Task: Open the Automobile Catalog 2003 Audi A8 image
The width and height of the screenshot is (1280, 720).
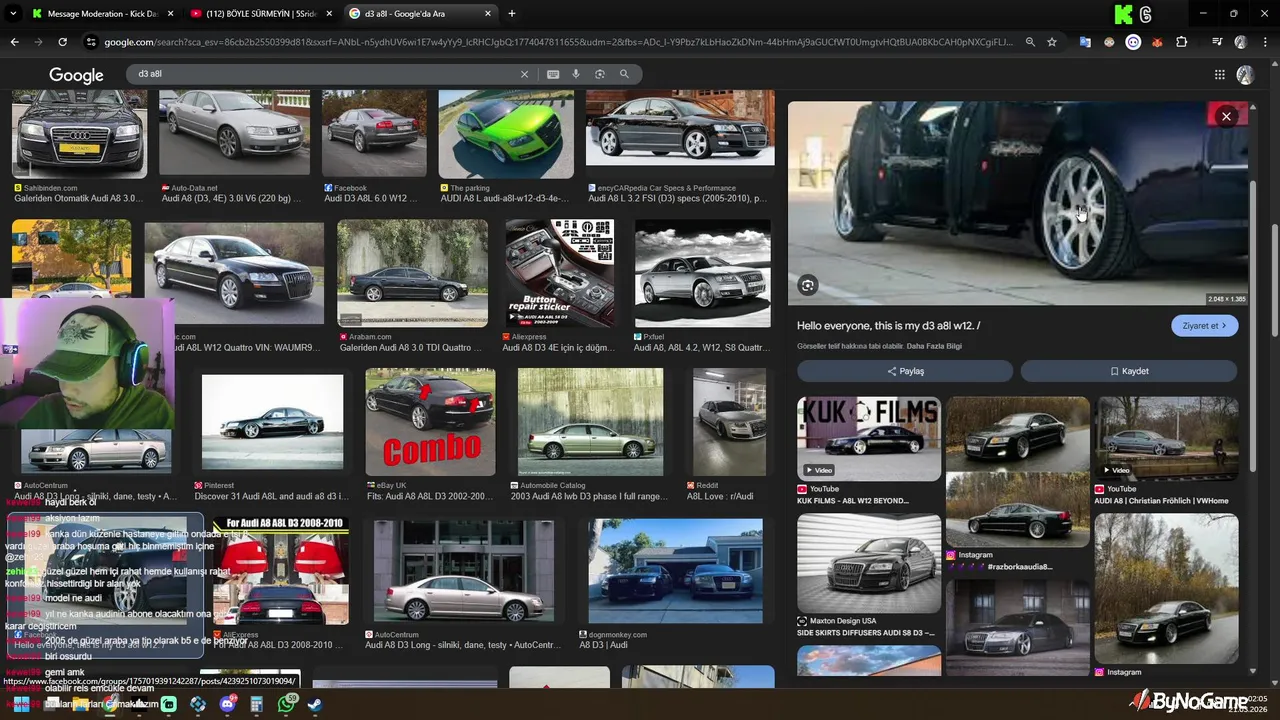Action: [x=590, y=421]
